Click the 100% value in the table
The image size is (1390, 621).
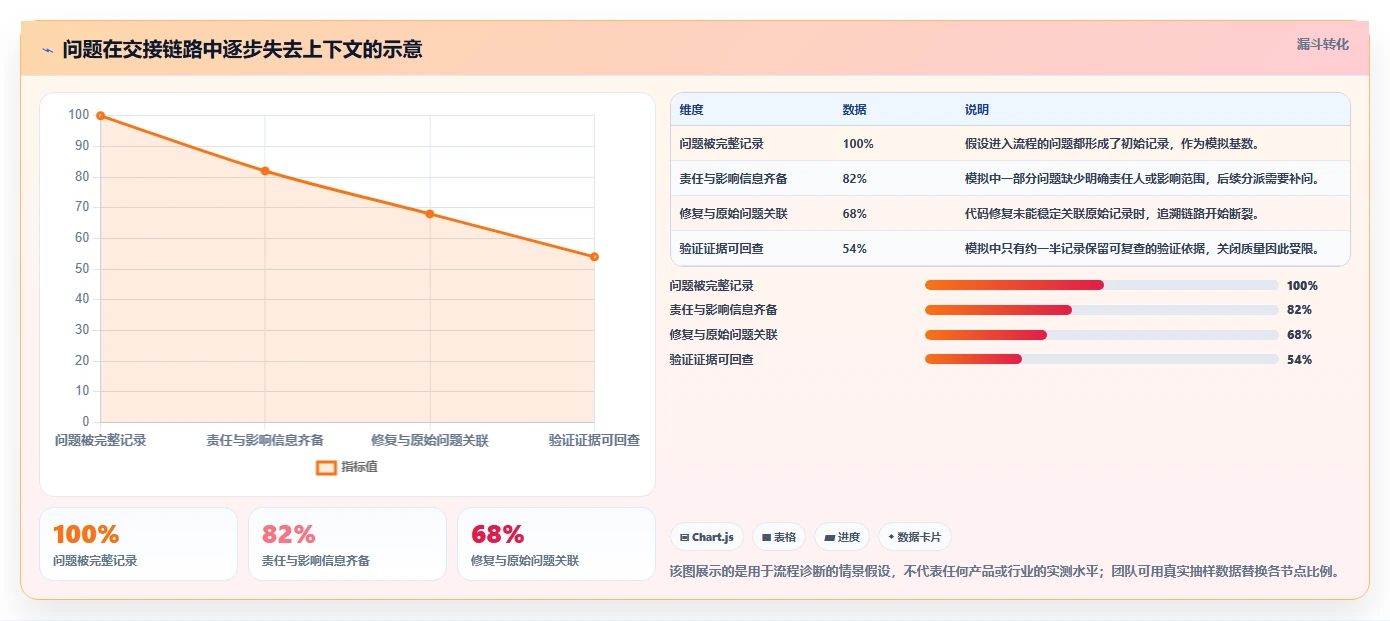point(858,144)
